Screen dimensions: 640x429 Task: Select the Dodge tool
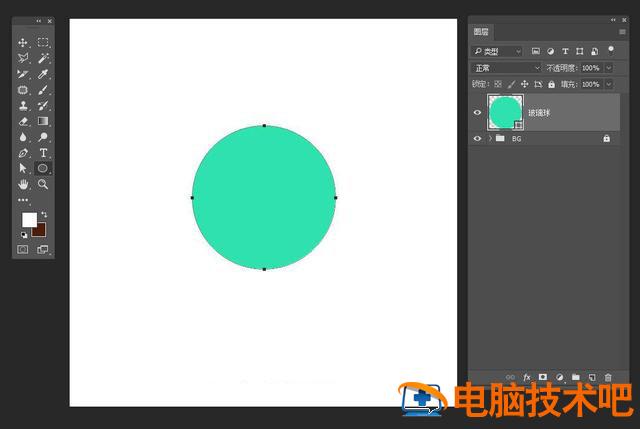pyautogui.click(x=43, y=137)
